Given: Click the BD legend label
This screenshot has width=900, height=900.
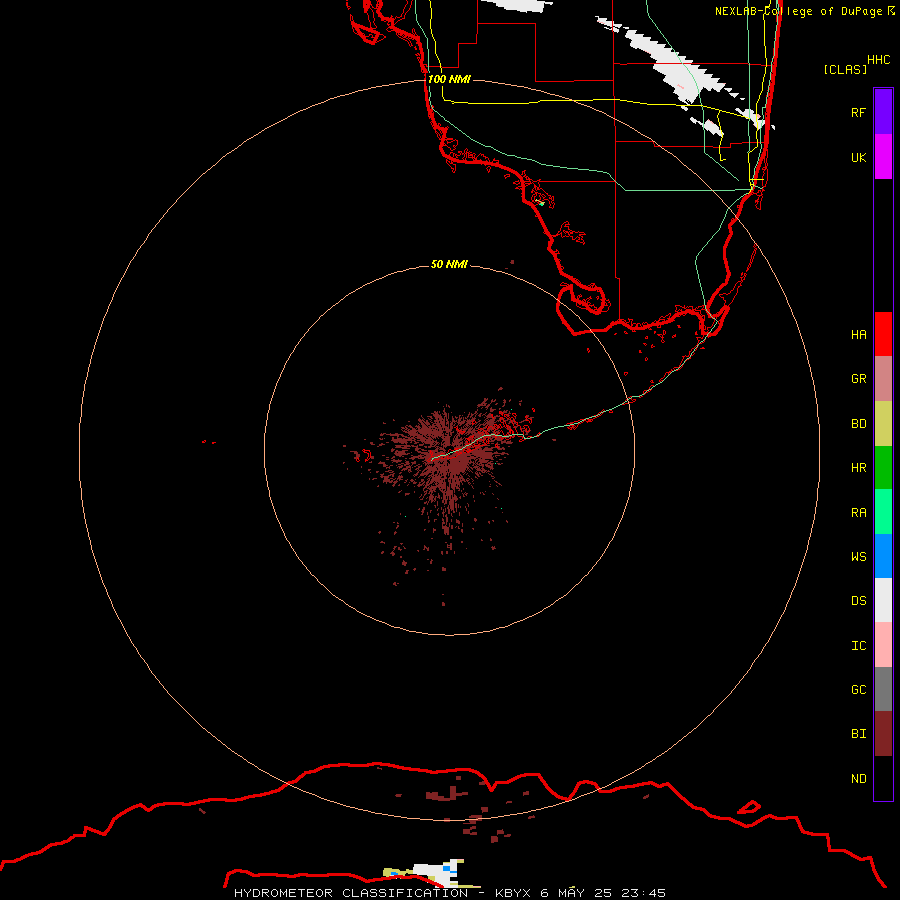Looking at the screenshot, I should 858,424.
